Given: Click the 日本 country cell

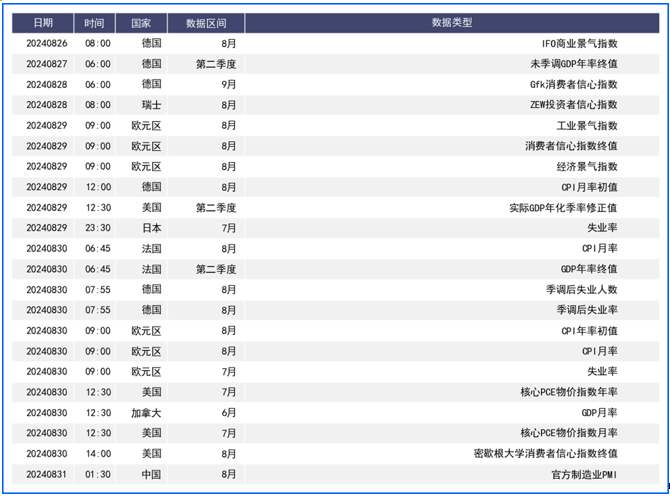Looking at the screenshot, I should click(x=152, y=228).
